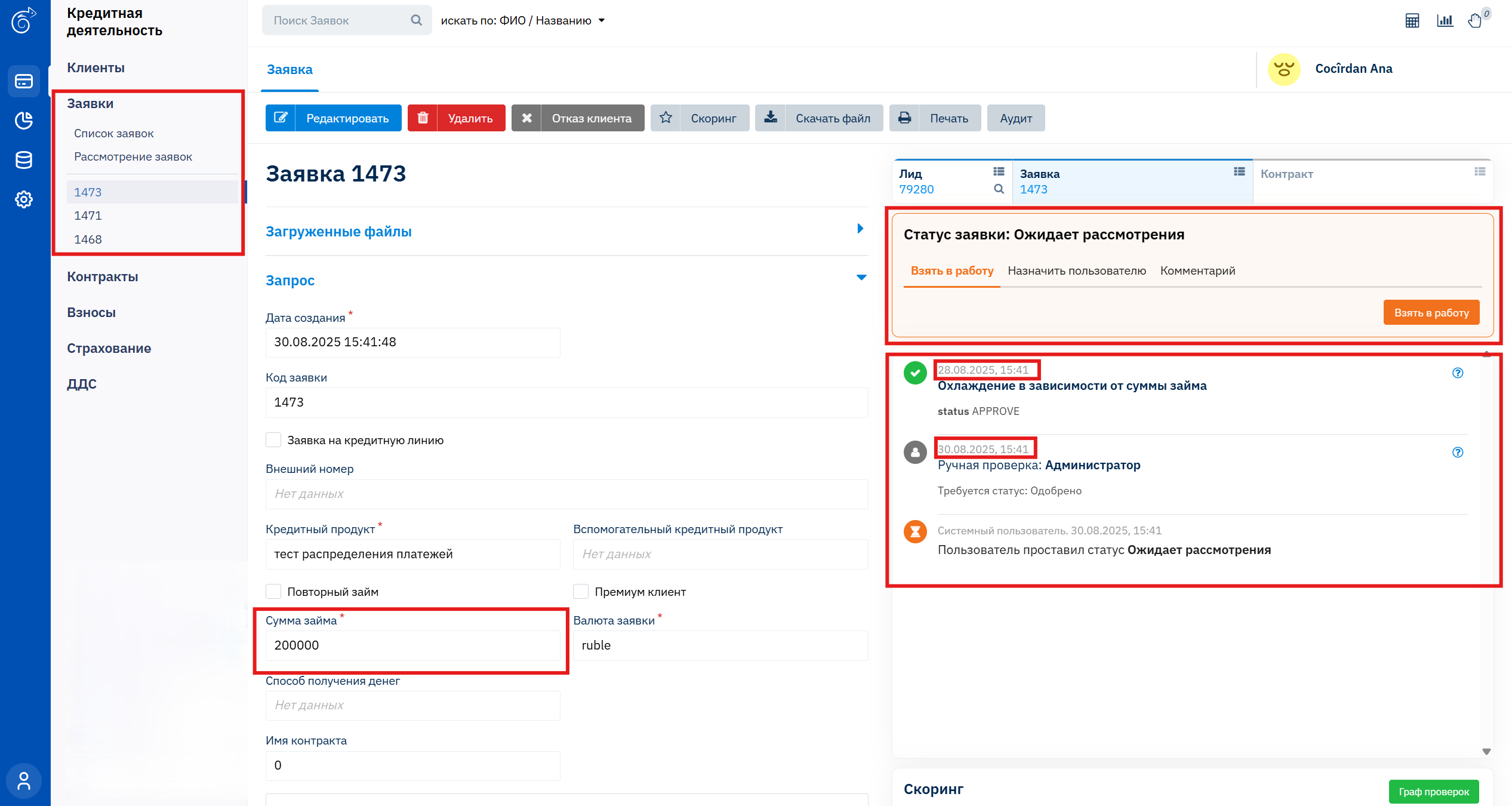This screenshot has height=806, width=1512.
Task: Select application 1468 in sidebar
Action: (x=88, y=239)
